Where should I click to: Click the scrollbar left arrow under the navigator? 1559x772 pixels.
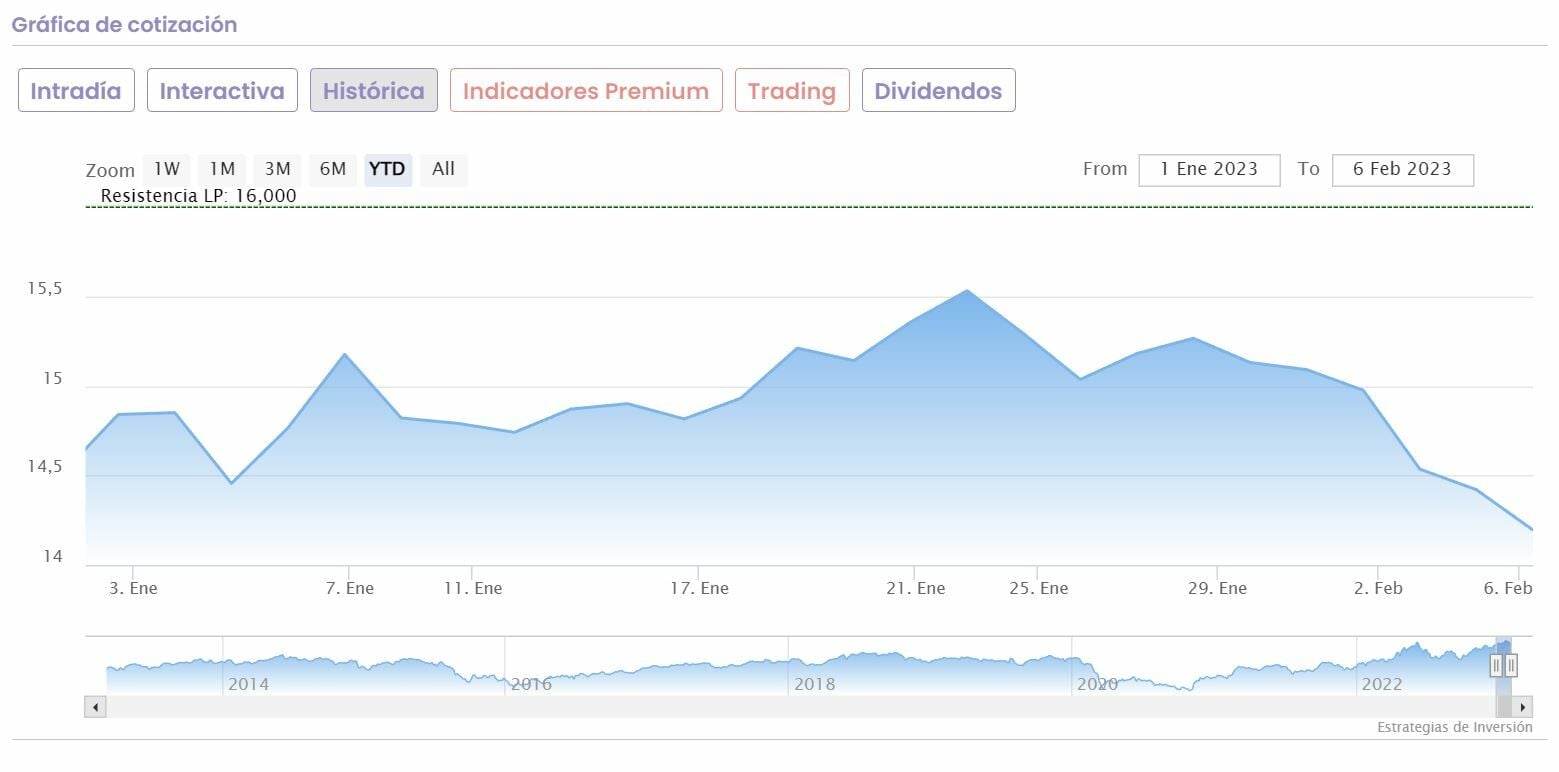coord(95,707)
